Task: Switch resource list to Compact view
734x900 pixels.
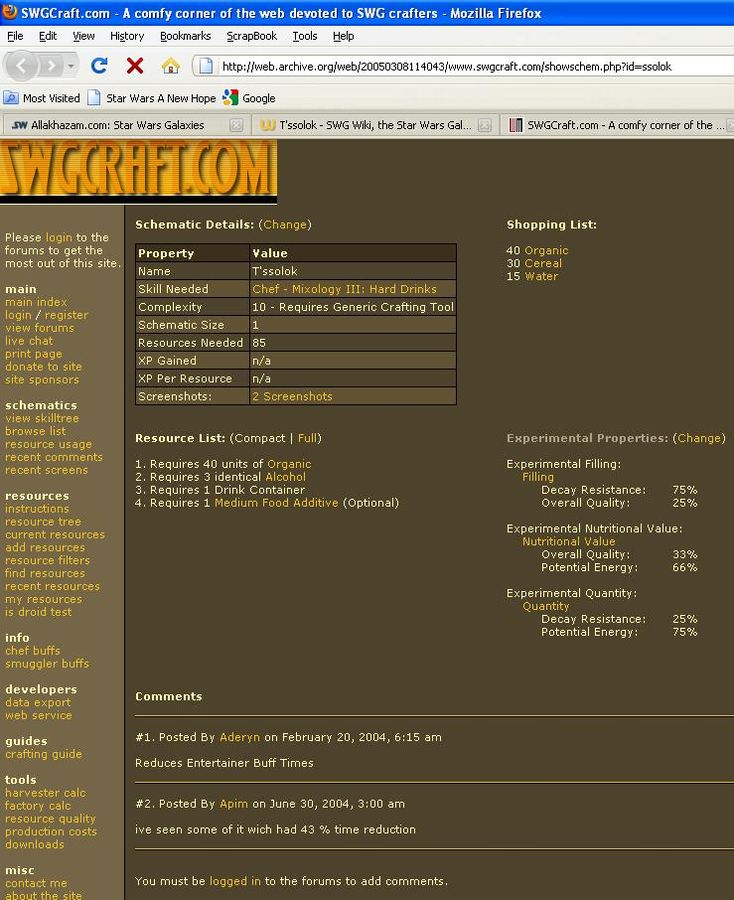Action: point(259,438)
